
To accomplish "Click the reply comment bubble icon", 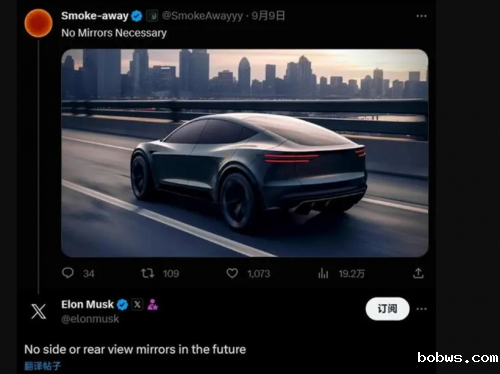I will pyautogui.click(x=68, y=273).
